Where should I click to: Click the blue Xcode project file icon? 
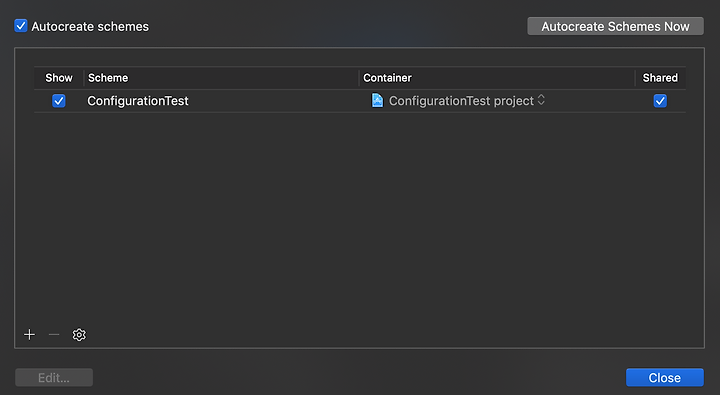point(377,101)
